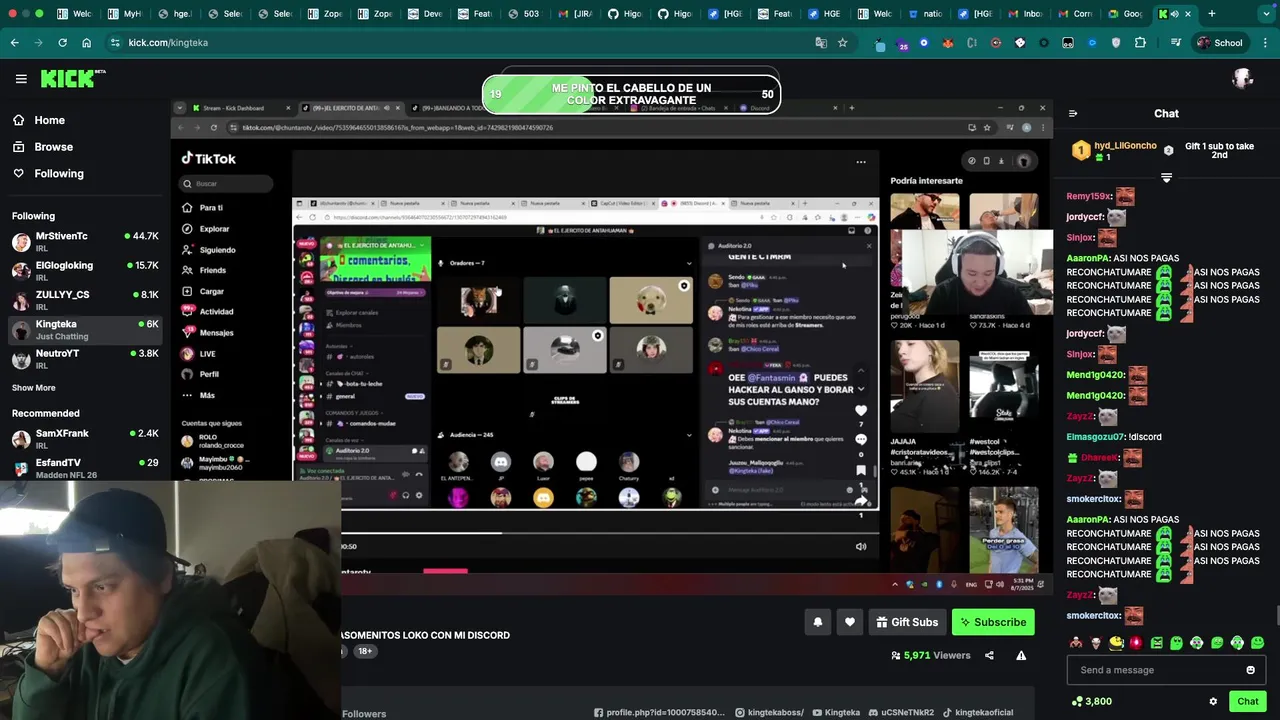Click the Facebook profile.php link
The width and height of the screenshot is (1280, 720).
(659, 713)
